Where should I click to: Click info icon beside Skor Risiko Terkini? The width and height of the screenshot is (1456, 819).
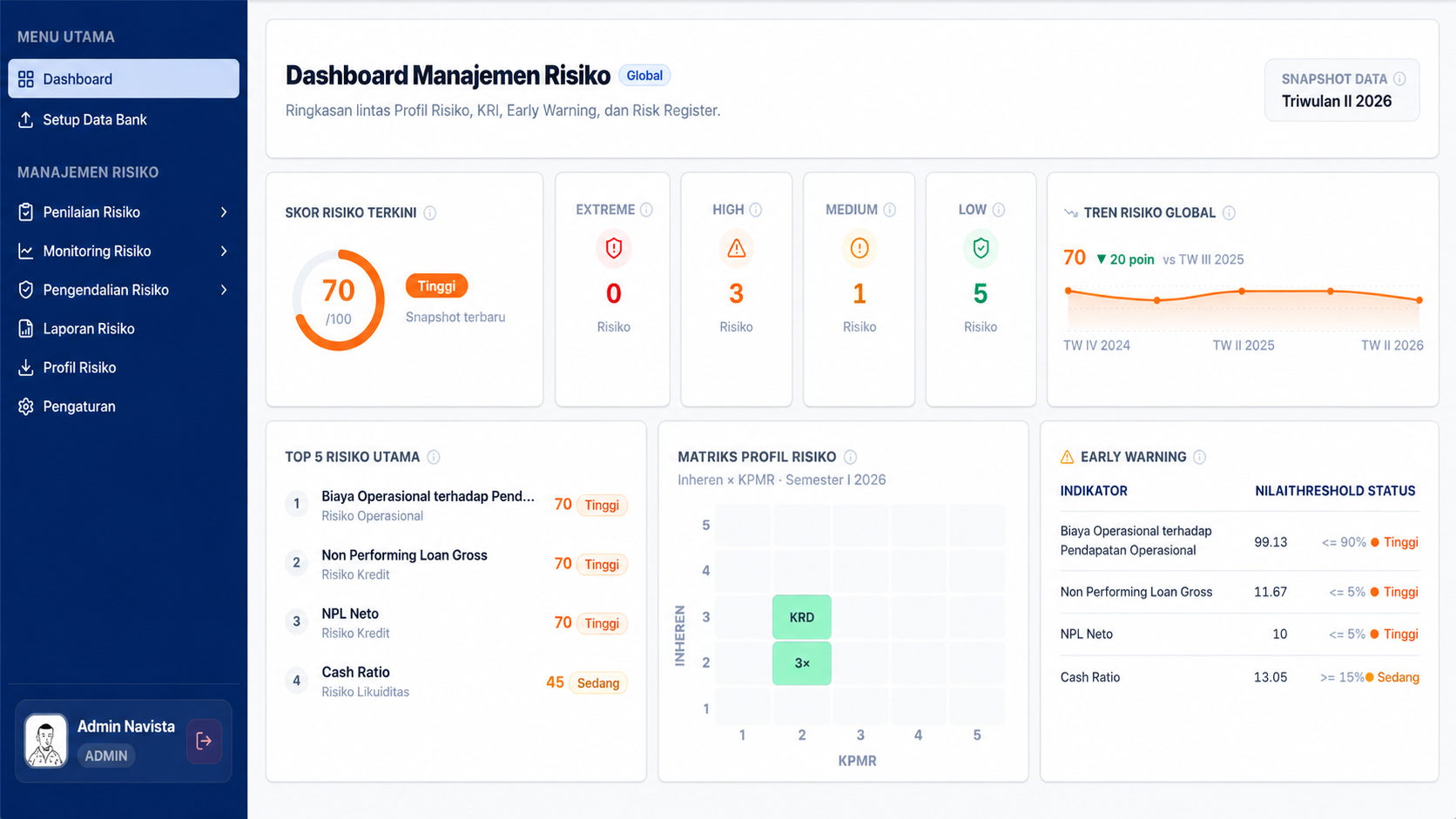point(429,212)
